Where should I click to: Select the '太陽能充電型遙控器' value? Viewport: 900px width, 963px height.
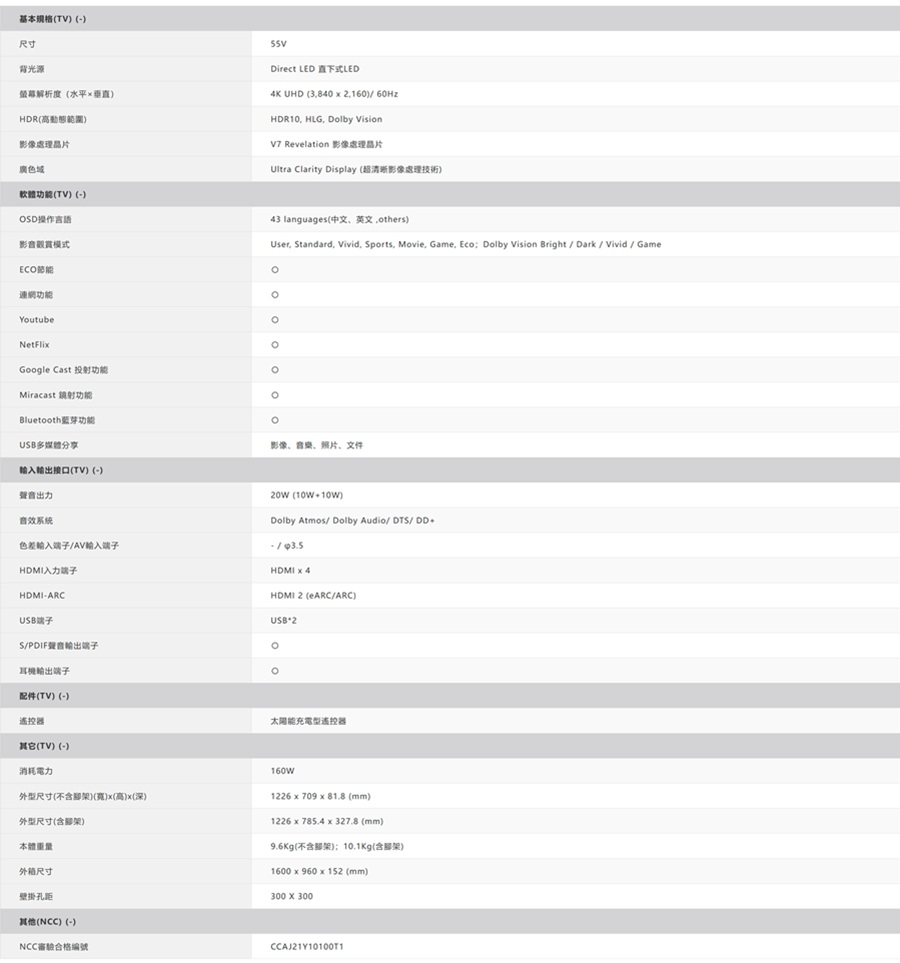(x=308, y=721)
